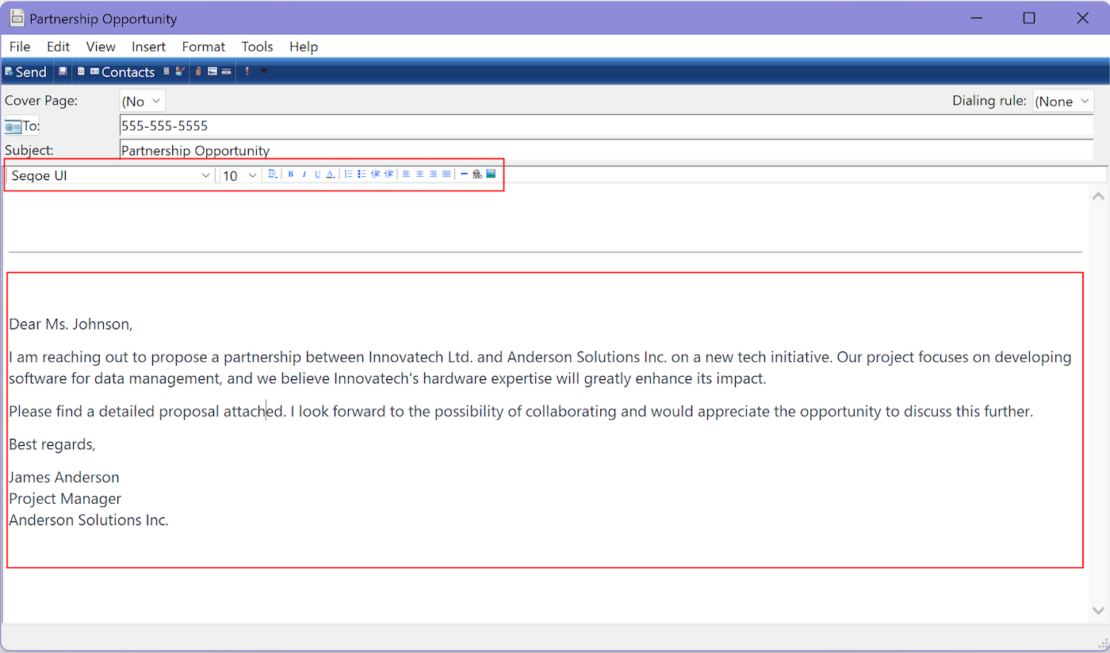Toggle underline formatting
This screenshot has width=1110, height=653.
(x=317, y=174)
